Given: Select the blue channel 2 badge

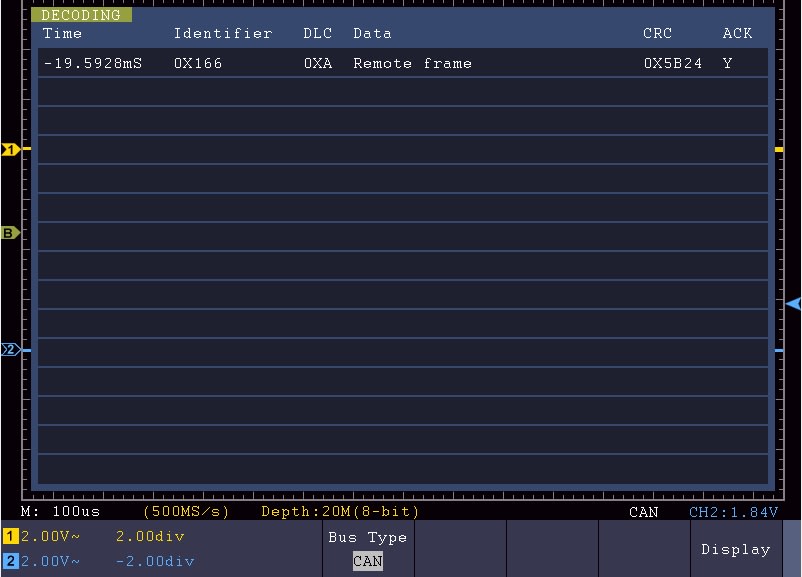Looking at the screenshot, I should coord(10,561).
